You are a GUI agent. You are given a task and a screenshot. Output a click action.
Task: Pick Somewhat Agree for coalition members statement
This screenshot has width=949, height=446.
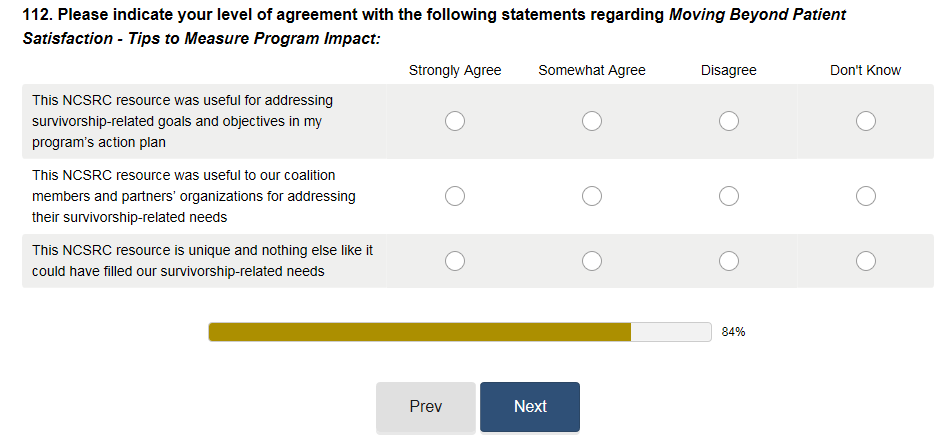pos(592,196)
